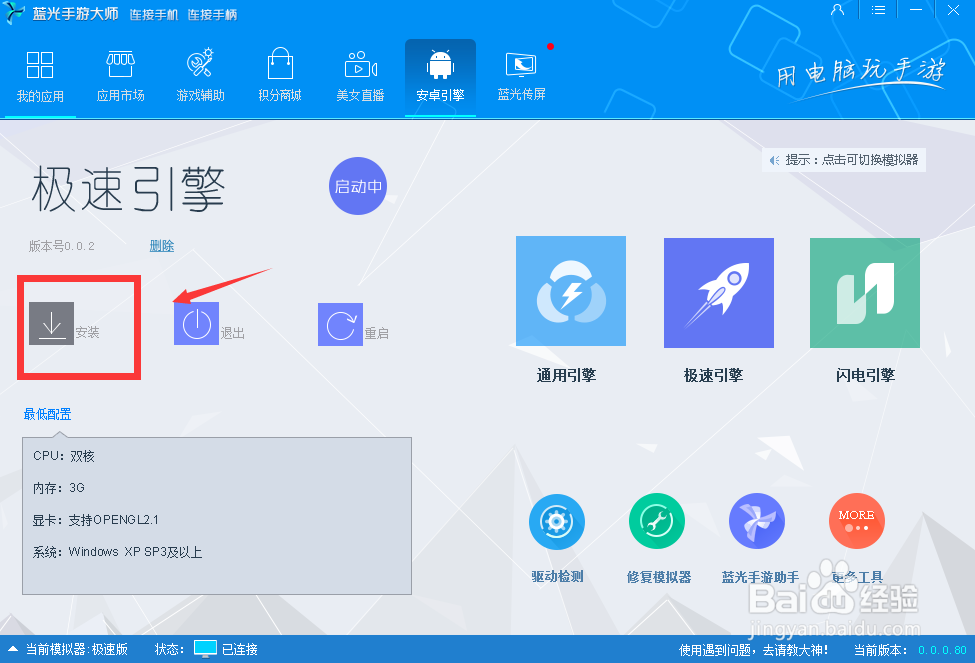The image size is (975, 663).
Task: Switch to the 应用市场 tab
Action: pyautogui.click(x=120, y=75)
